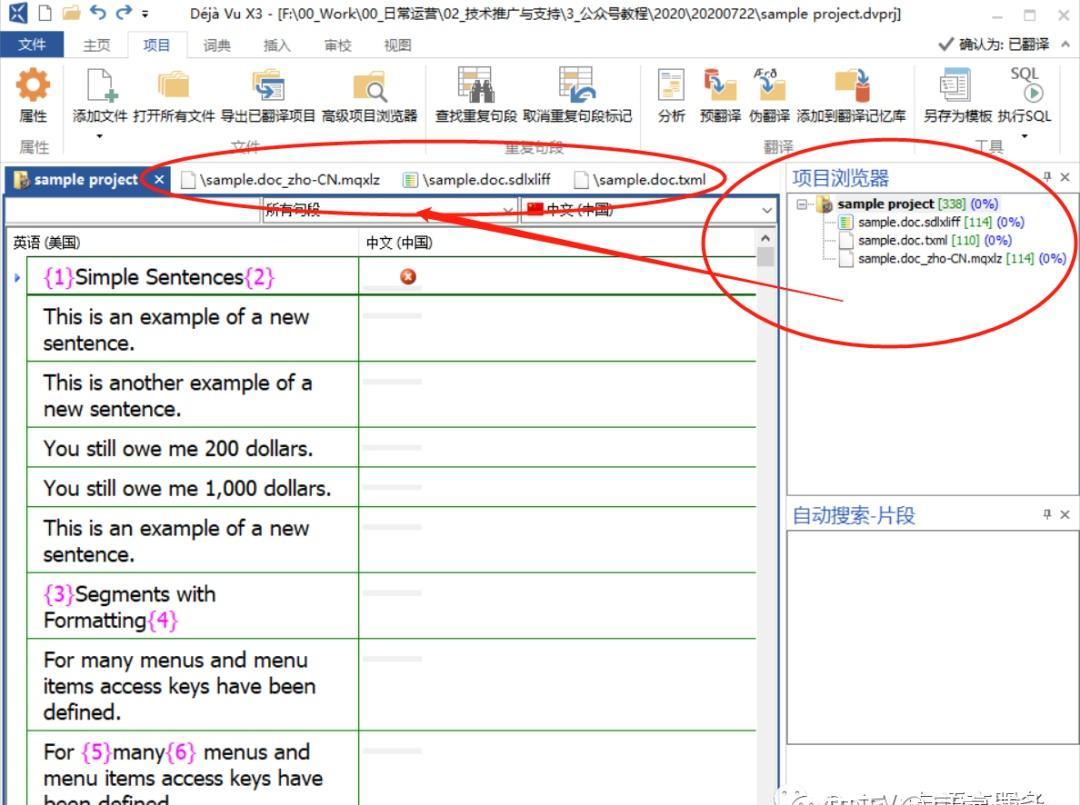Close the 项目浏览器 panel
Screen dimensions: 1080x805
[1065, 177]
